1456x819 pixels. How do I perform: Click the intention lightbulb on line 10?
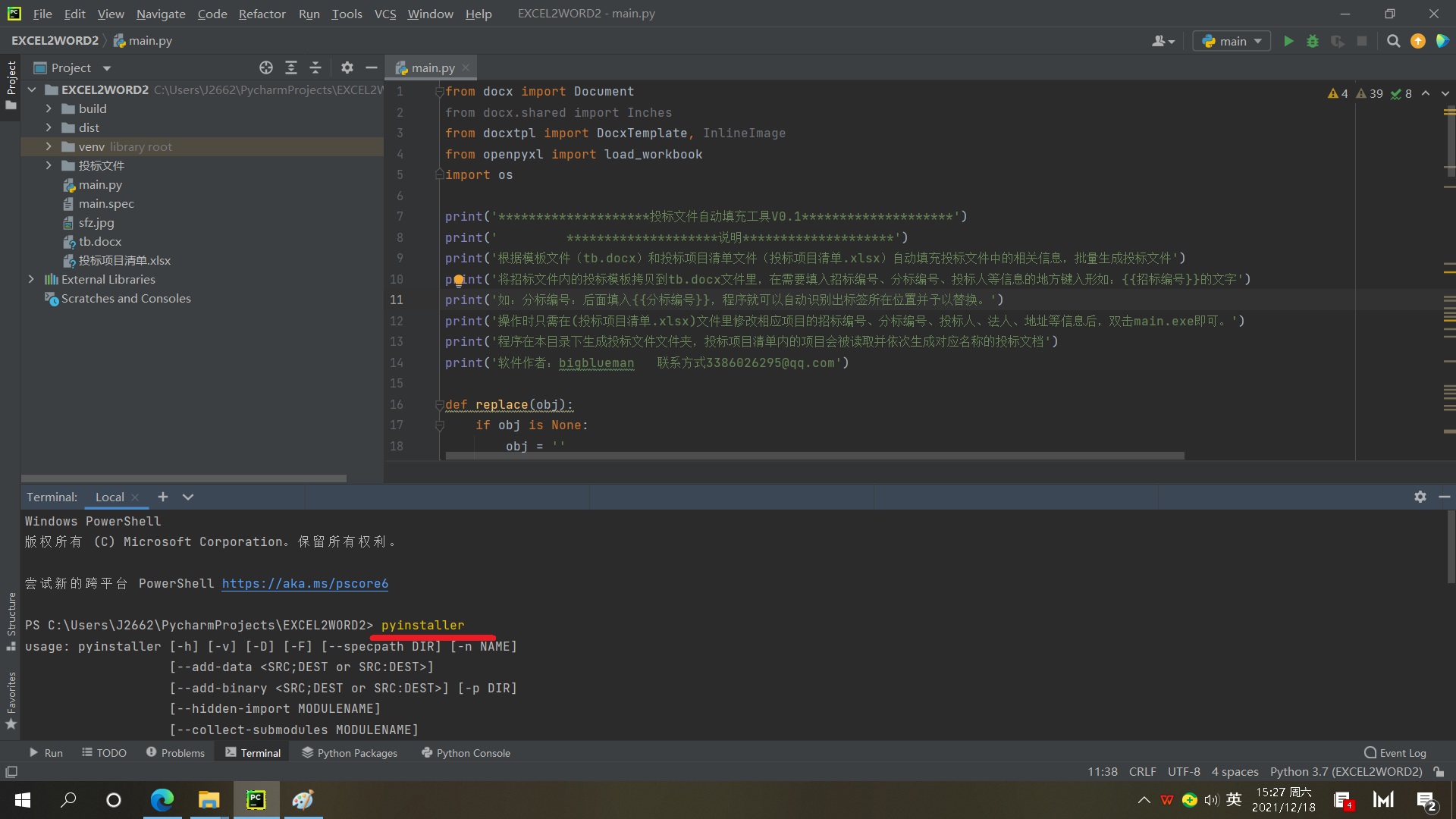(x=459, y=281)
